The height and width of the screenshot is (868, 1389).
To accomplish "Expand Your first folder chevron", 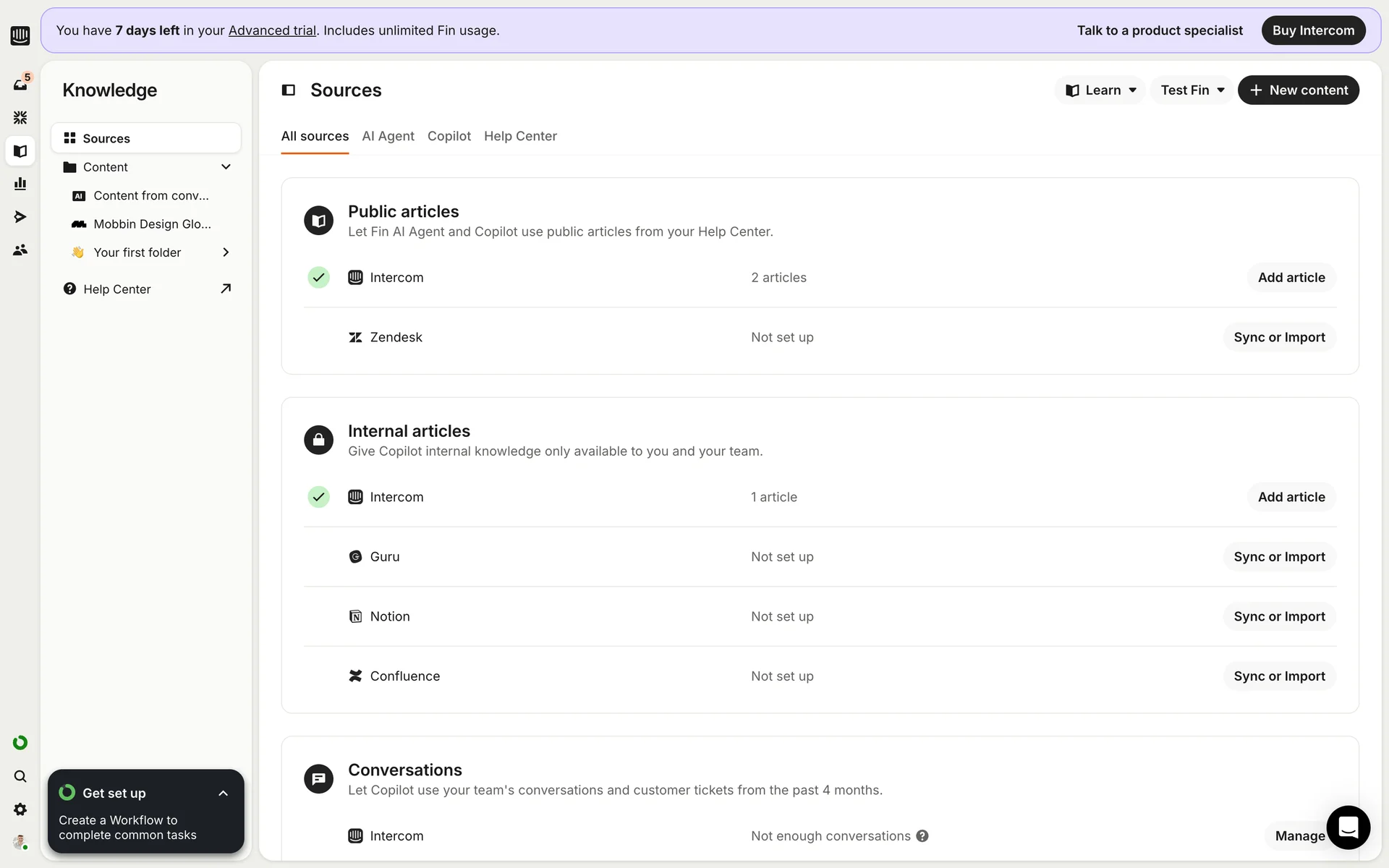I will 226,252.
